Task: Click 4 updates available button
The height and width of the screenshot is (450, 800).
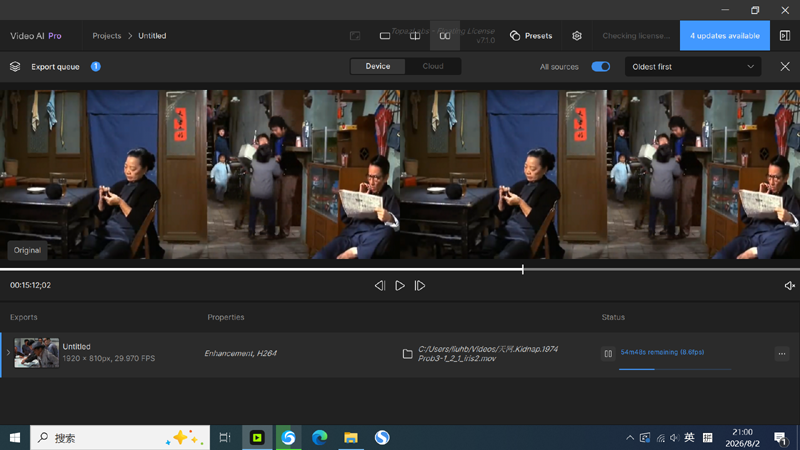Action: click(x=724, y=36)
